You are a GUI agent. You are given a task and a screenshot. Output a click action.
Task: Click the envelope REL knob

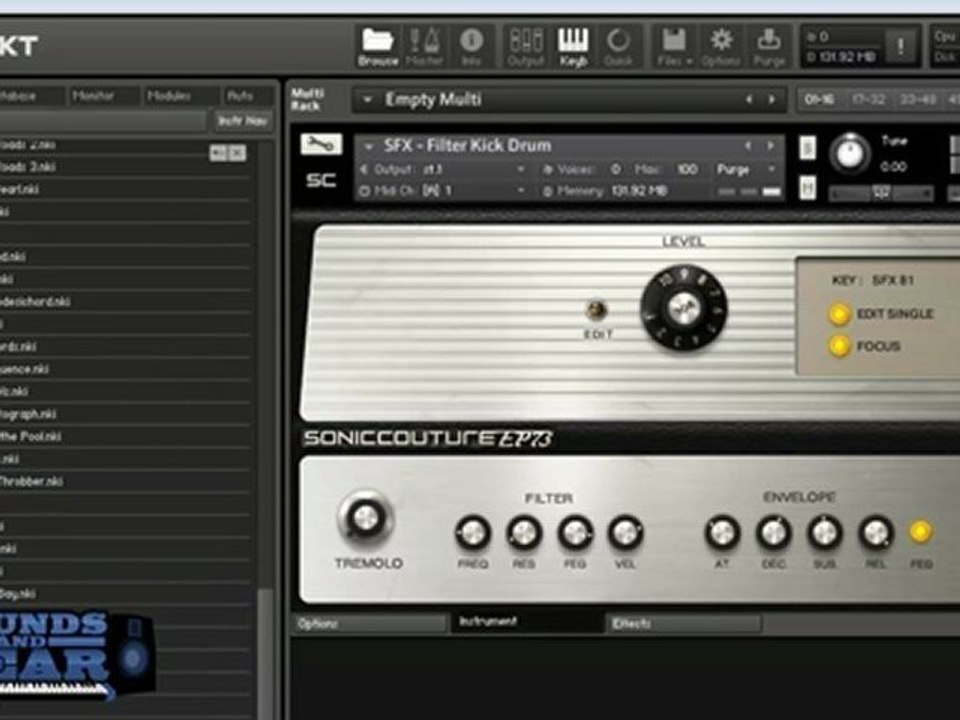[876, 533]
